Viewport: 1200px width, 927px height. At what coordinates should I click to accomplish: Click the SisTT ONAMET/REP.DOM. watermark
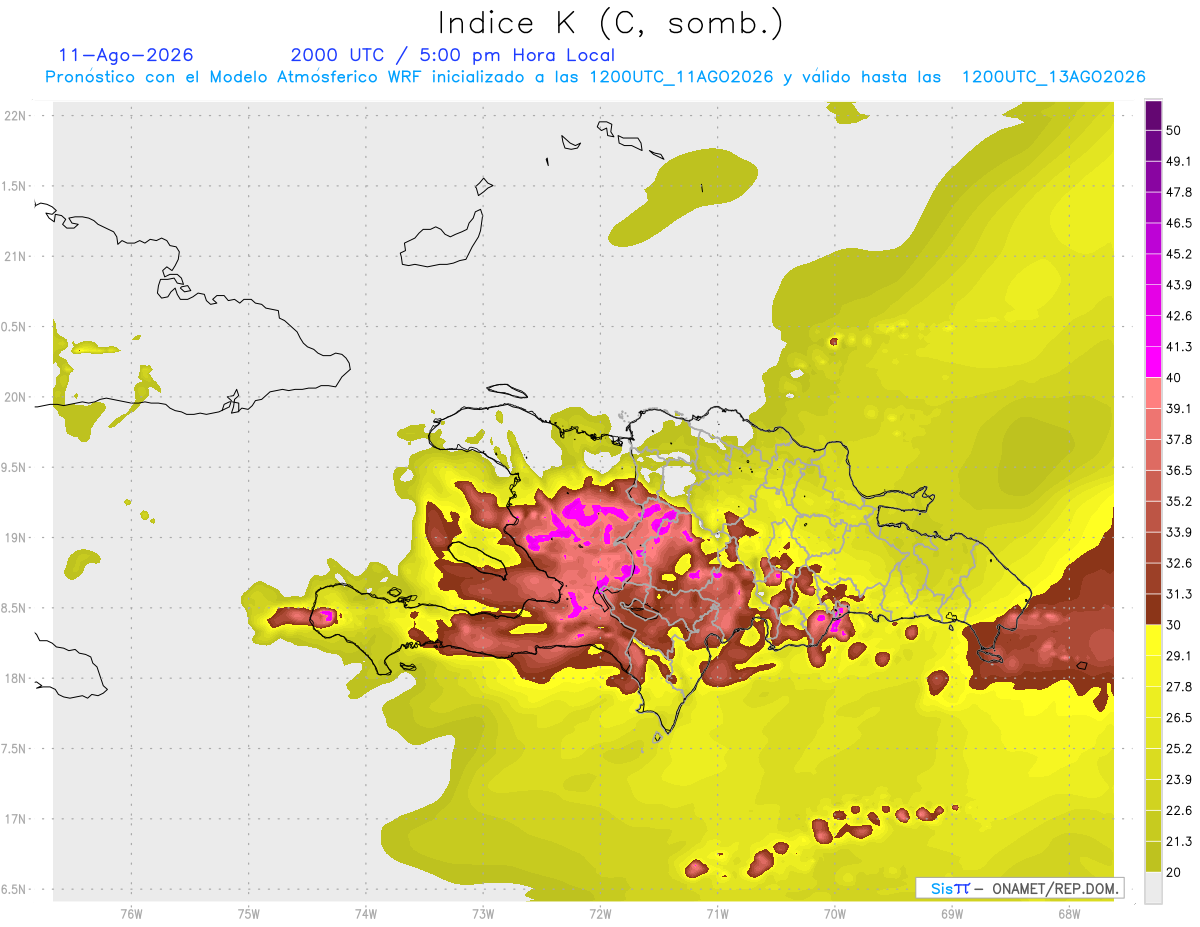1020,888
